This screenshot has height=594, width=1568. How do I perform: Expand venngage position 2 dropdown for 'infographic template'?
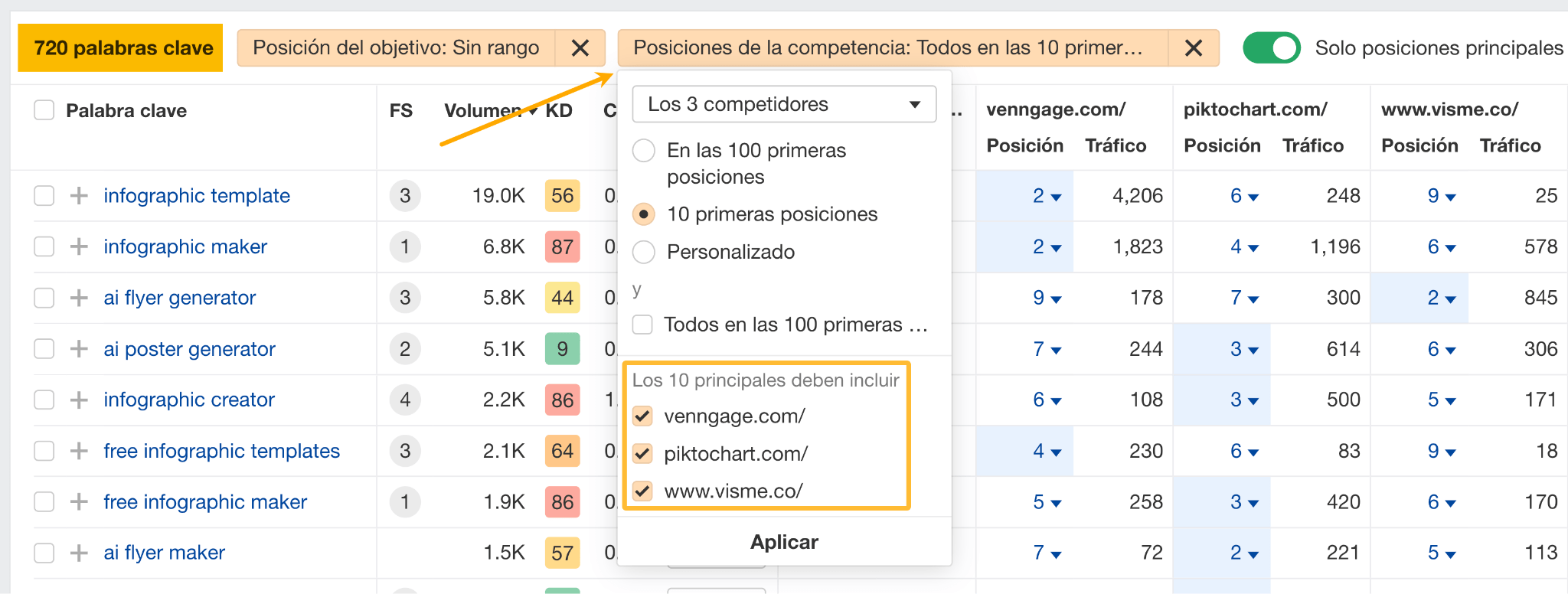click(1047, 196)
